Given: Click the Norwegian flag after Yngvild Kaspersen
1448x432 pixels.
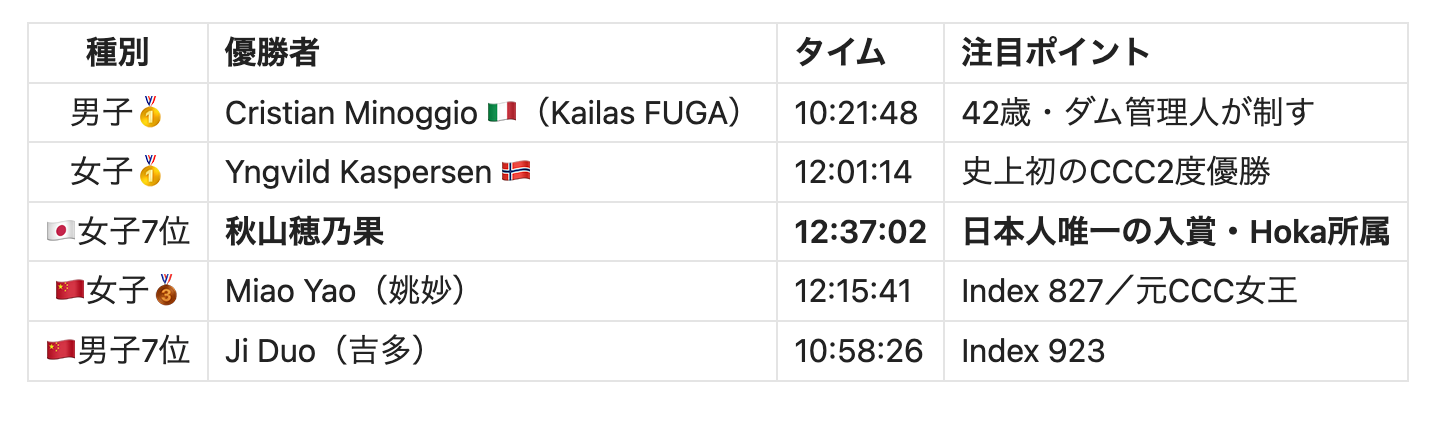Looking at the screenshot, I should coord(516,172).
